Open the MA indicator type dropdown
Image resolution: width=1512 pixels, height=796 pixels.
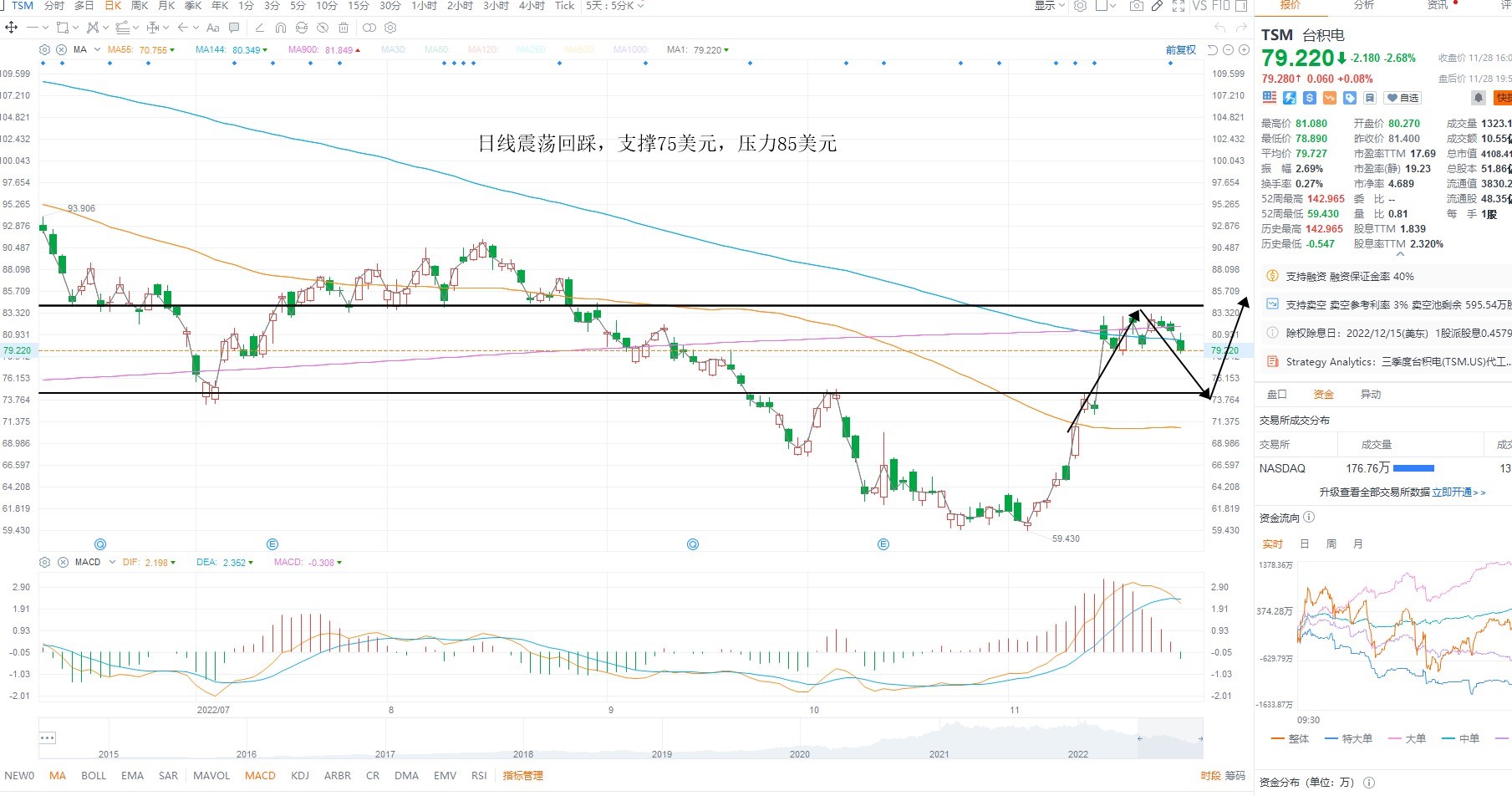tap(97, 49)
